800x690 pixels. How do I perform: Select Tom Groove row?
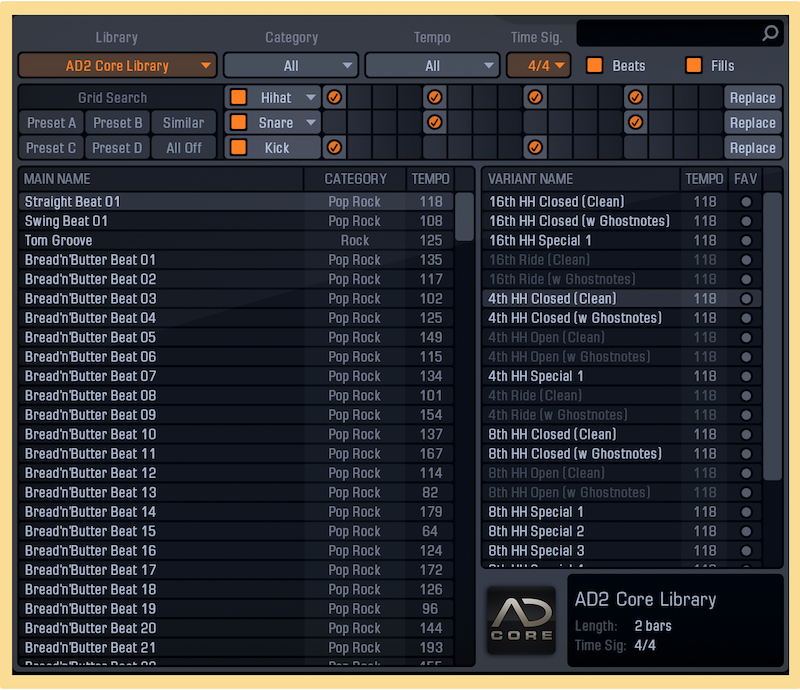click(236, 240)
